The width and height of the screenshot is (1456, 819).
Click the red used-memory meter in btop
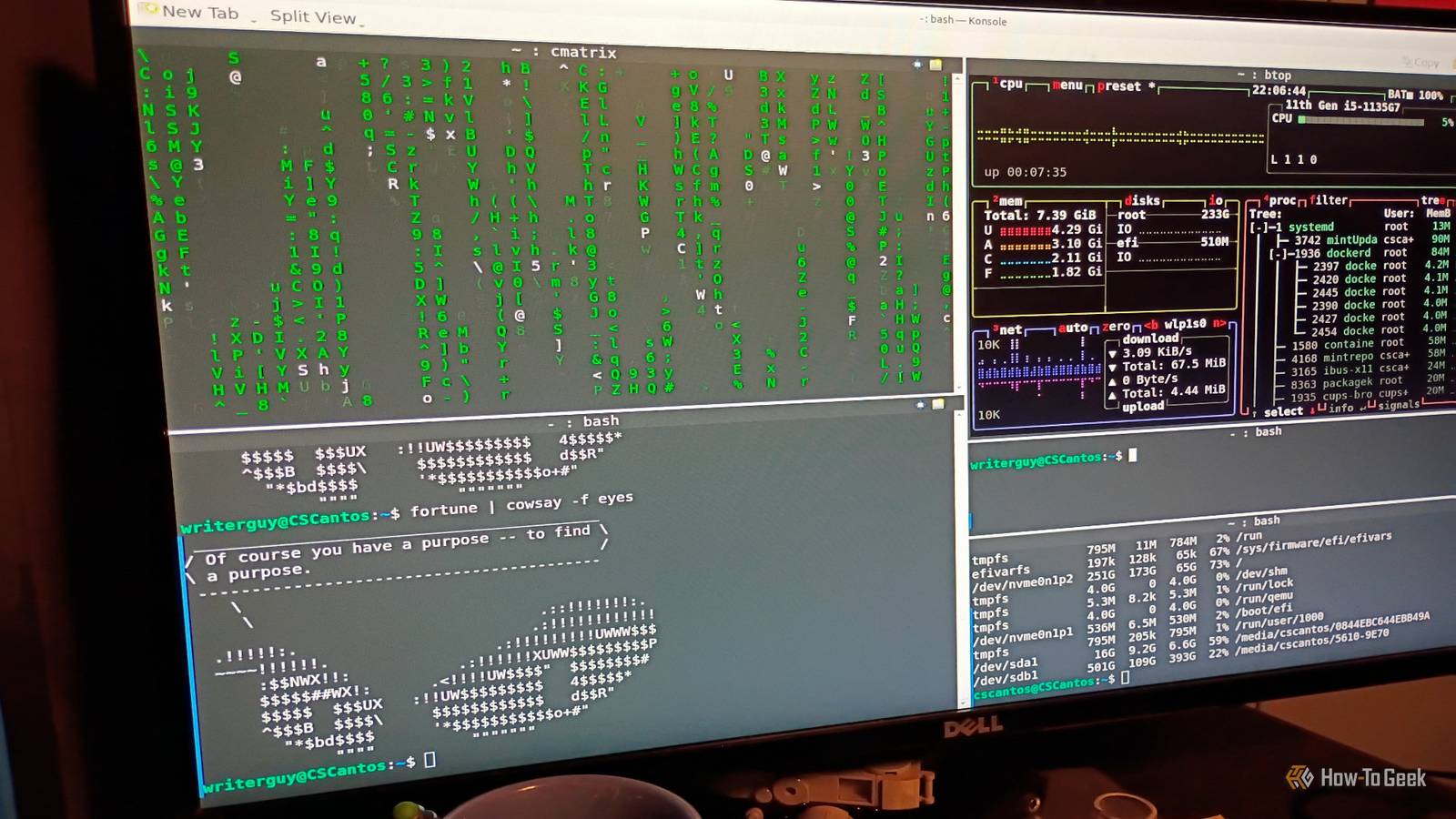[1025, 230]
